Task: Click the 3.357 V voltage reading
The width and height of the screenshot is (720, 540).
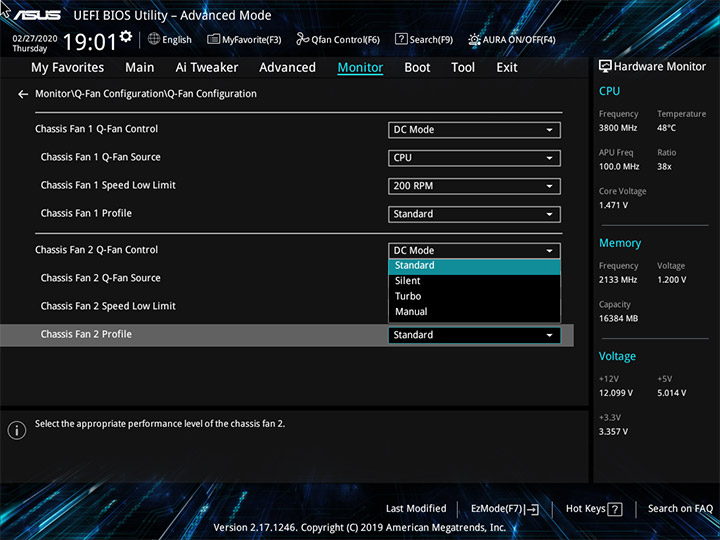Action: (613, 432)
